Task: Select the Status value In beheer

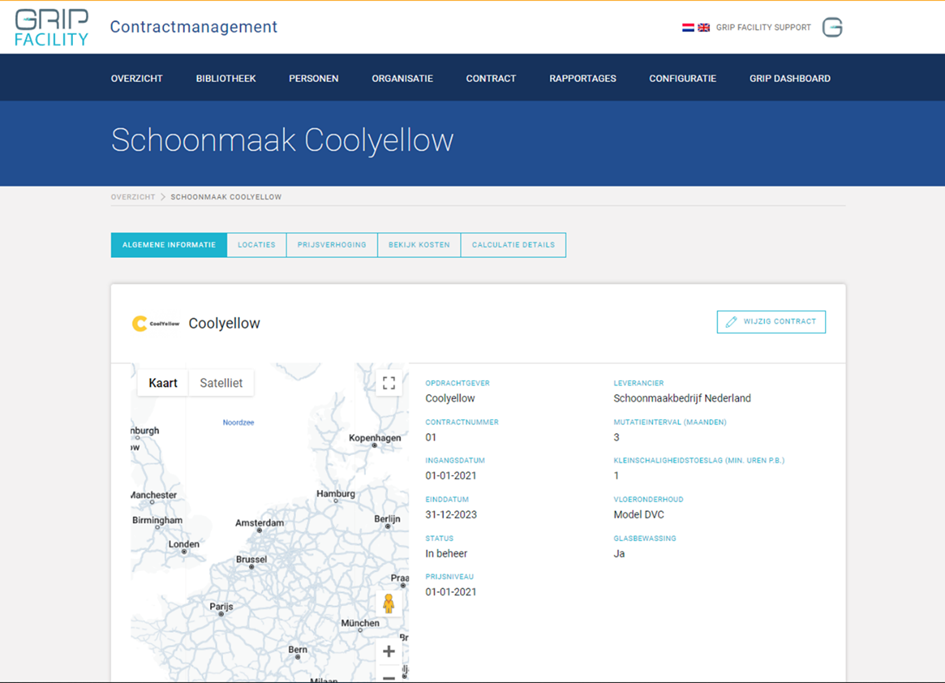Action: click(447, 553)
